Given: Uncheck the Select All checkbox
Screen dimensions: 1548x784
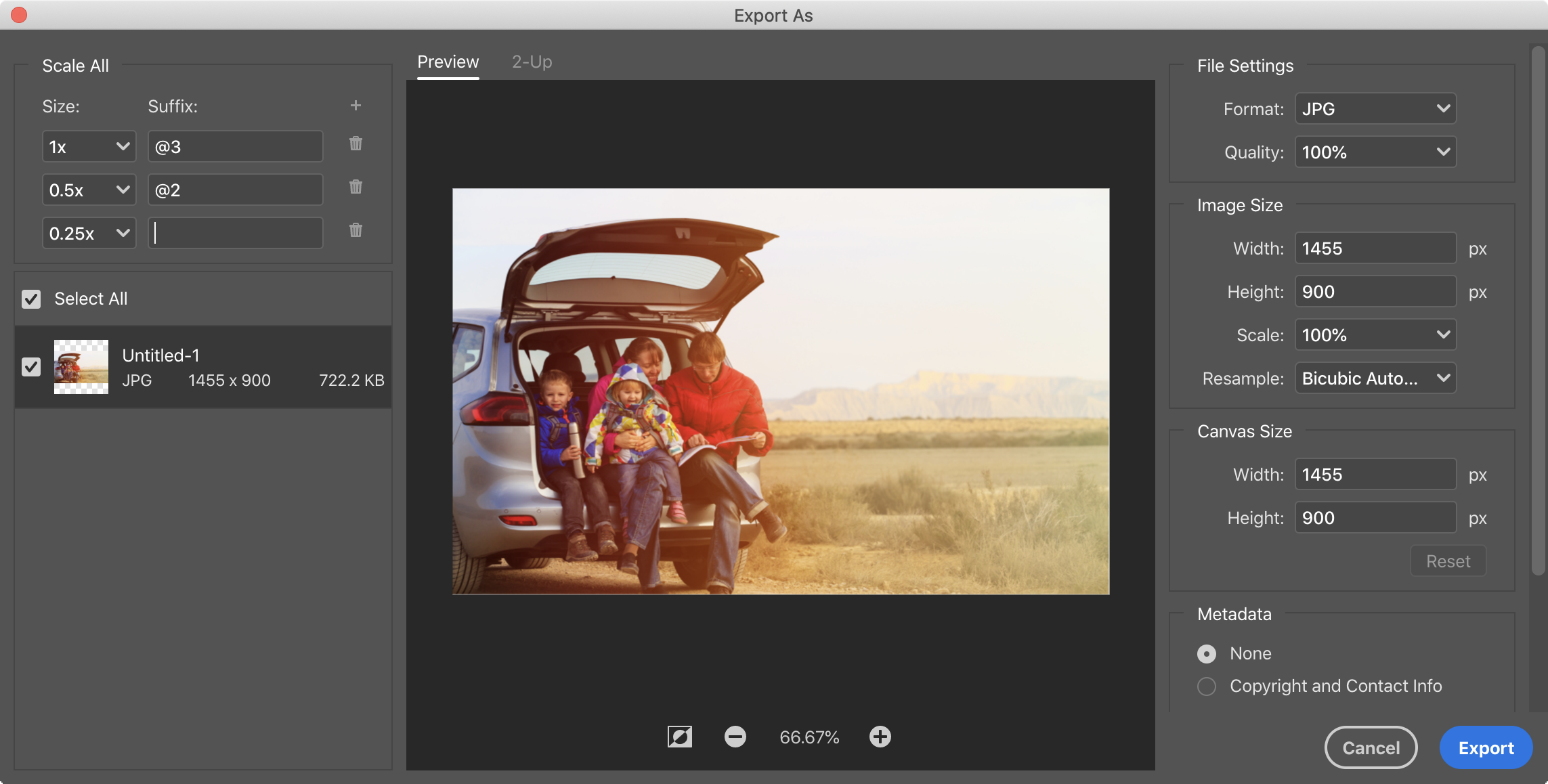Looking at the screenshot, I should click(x=31, y=299).
